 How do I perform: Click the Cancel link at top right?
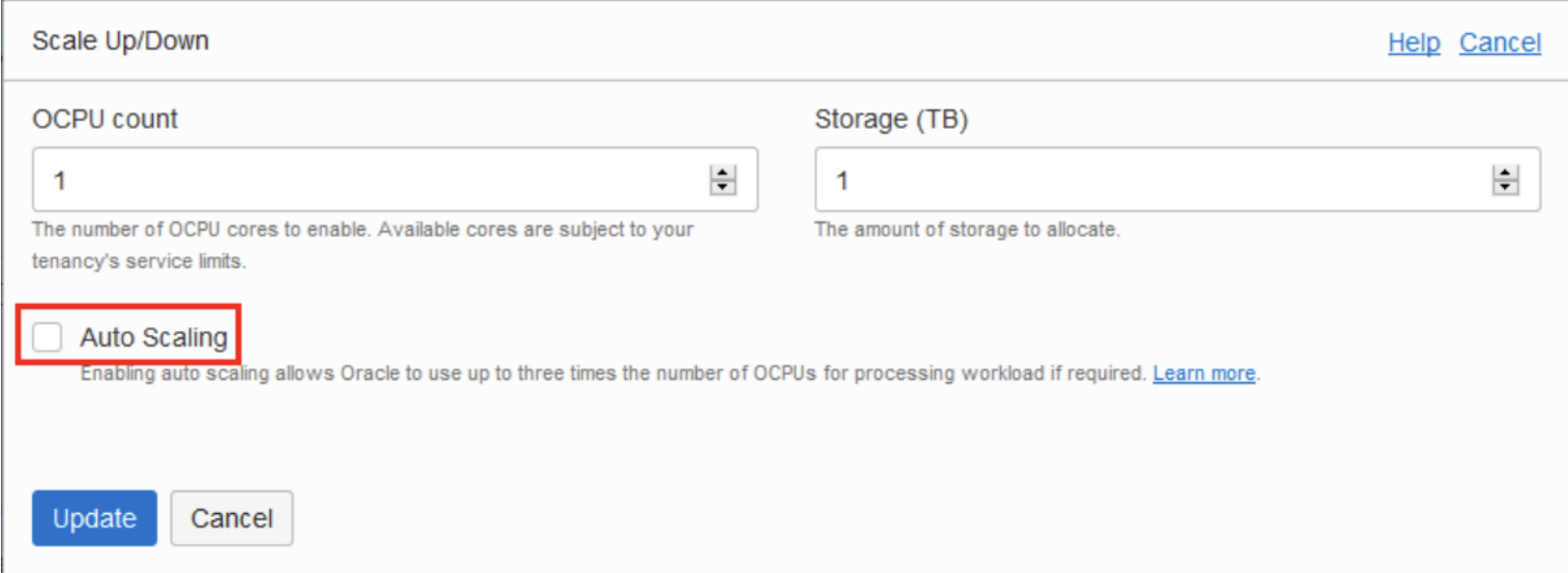coord(1499,43)
